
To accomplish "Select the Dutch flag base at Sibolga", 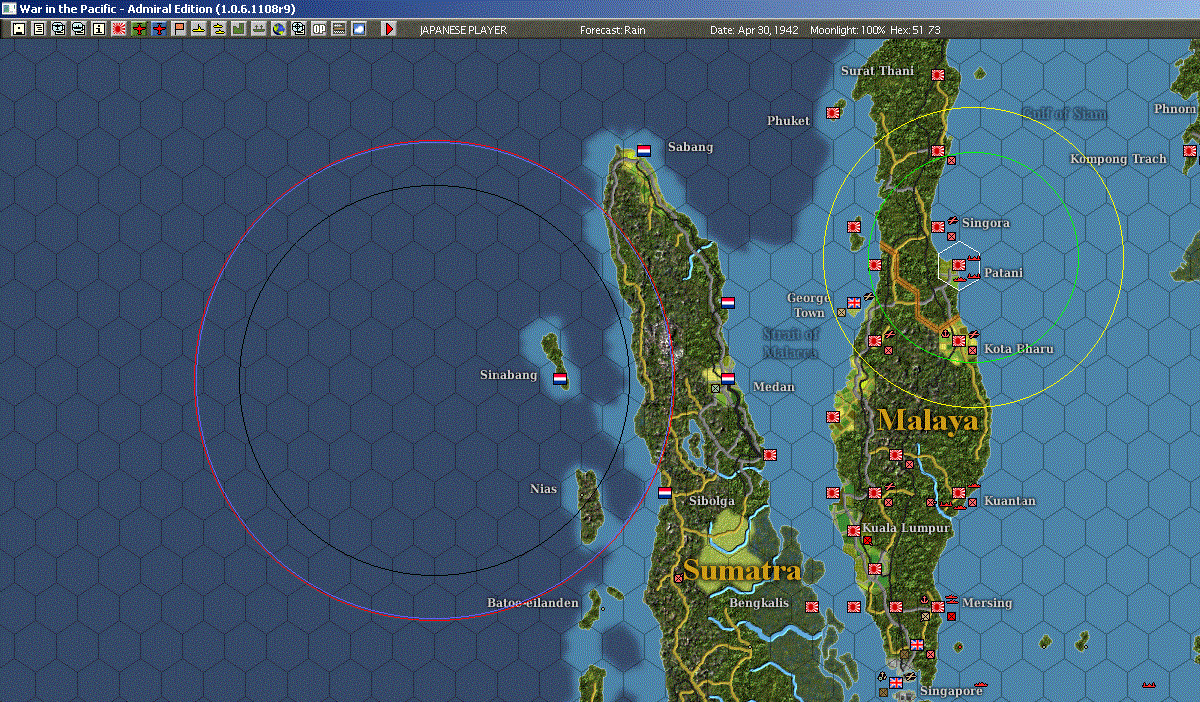I will pos(665,492).
